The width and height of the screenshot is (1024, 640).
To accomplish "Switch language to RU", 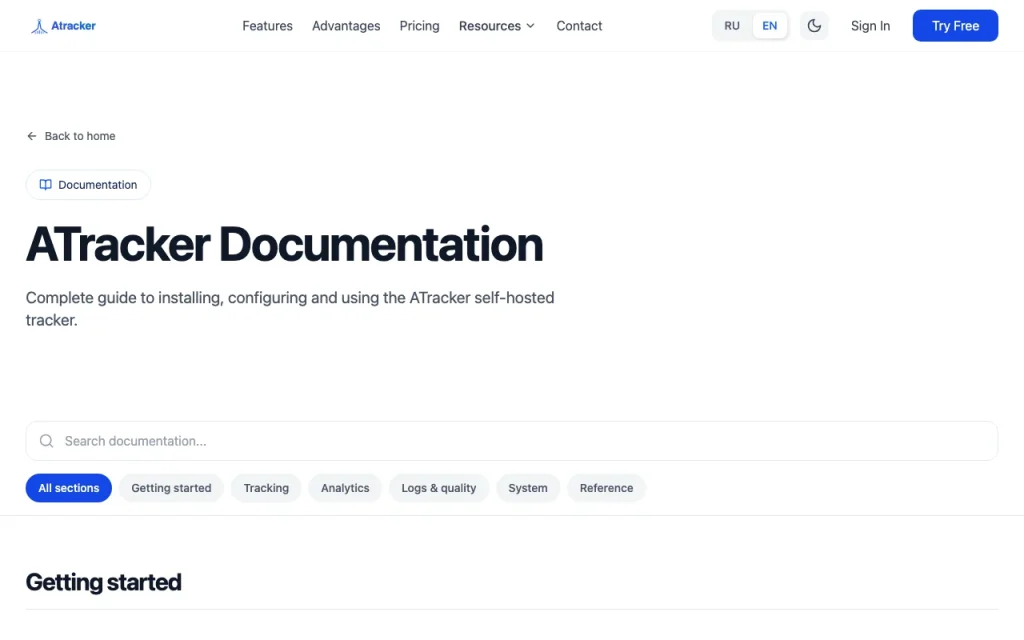I will coord(731,25).
